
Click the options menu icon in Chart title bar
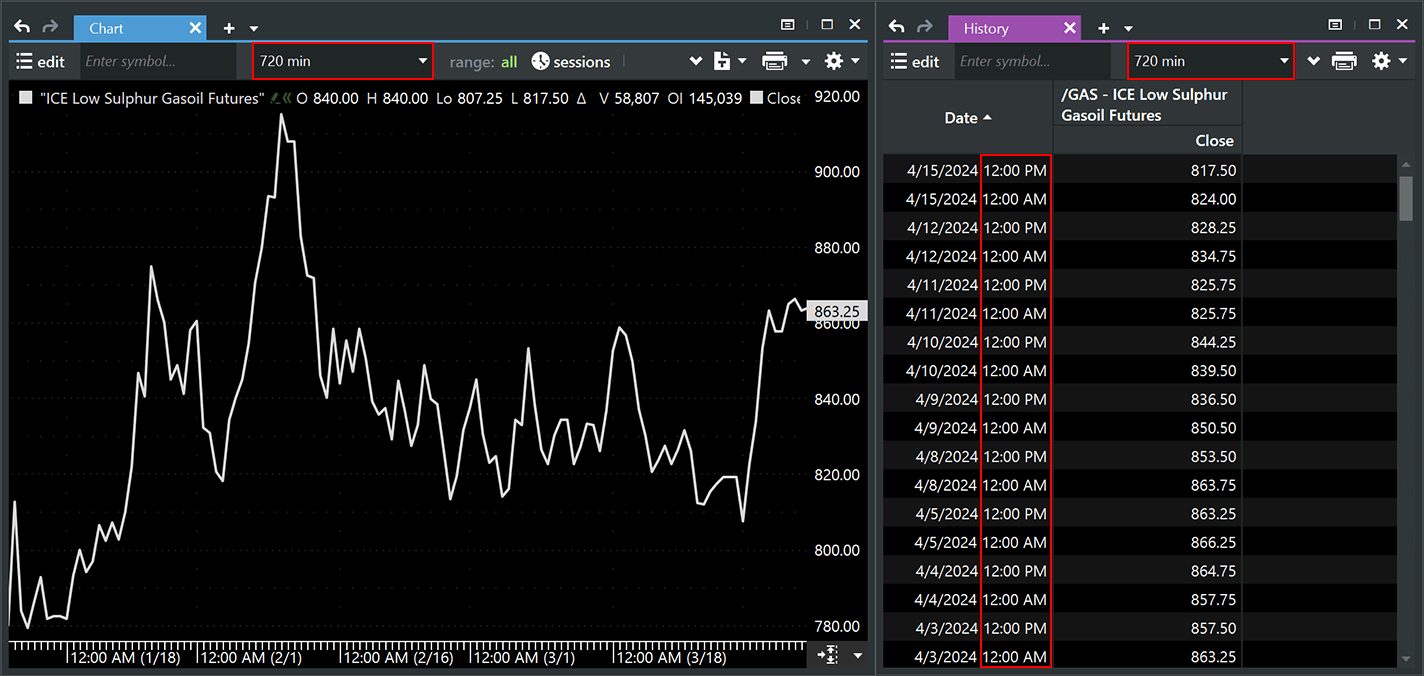pos(788,25)
